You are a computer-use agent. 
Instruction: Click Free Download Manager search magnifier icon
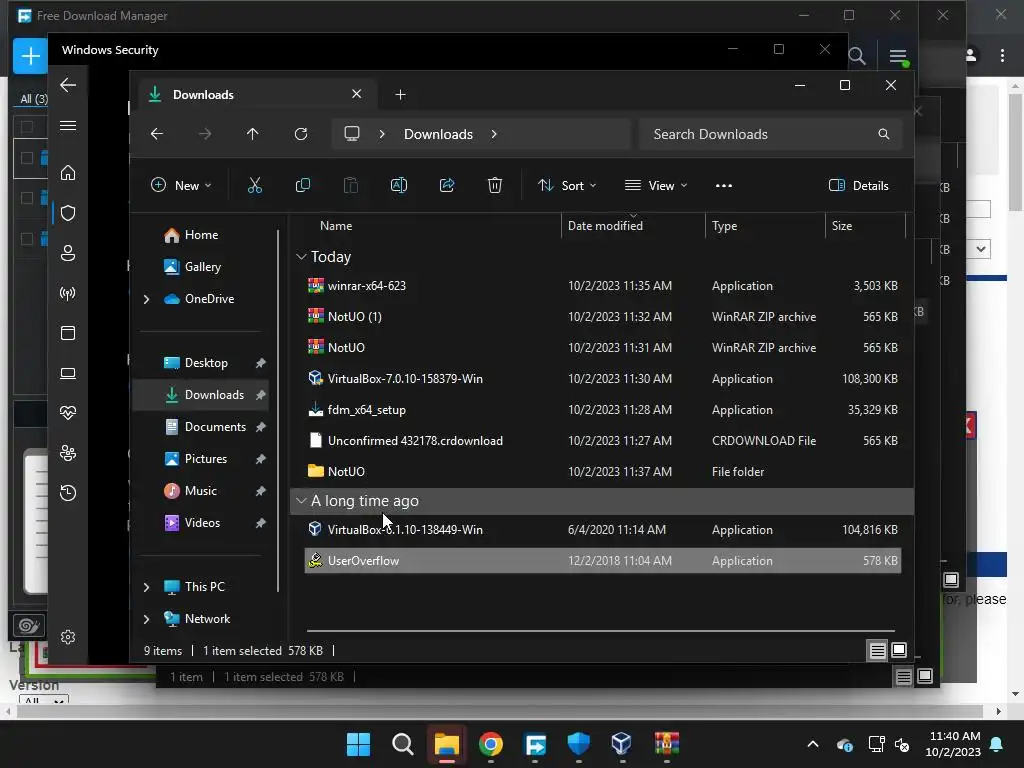pos(857,56)
